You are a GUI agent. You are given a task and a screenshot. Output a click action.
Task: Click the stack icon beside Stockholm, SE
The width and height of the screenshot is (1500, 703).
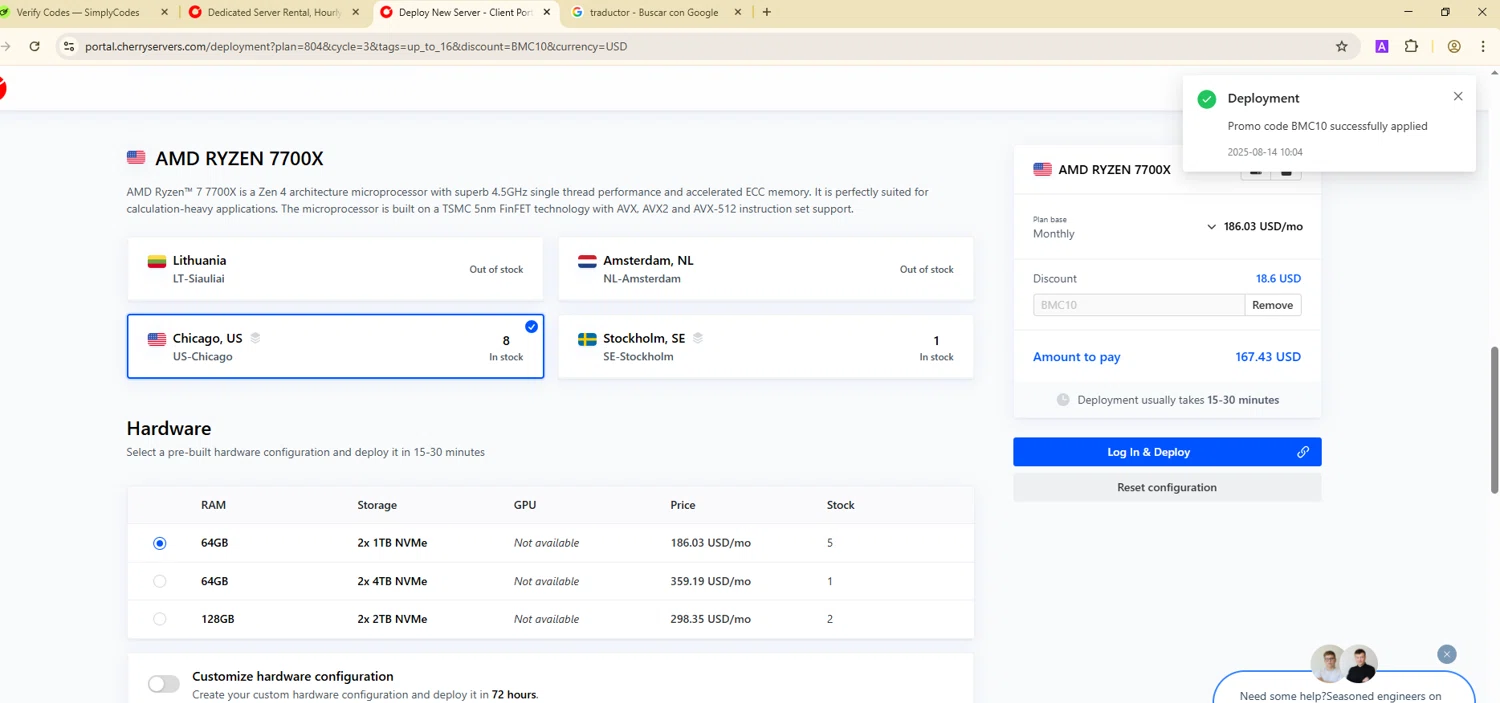click(x=698, y=338)
